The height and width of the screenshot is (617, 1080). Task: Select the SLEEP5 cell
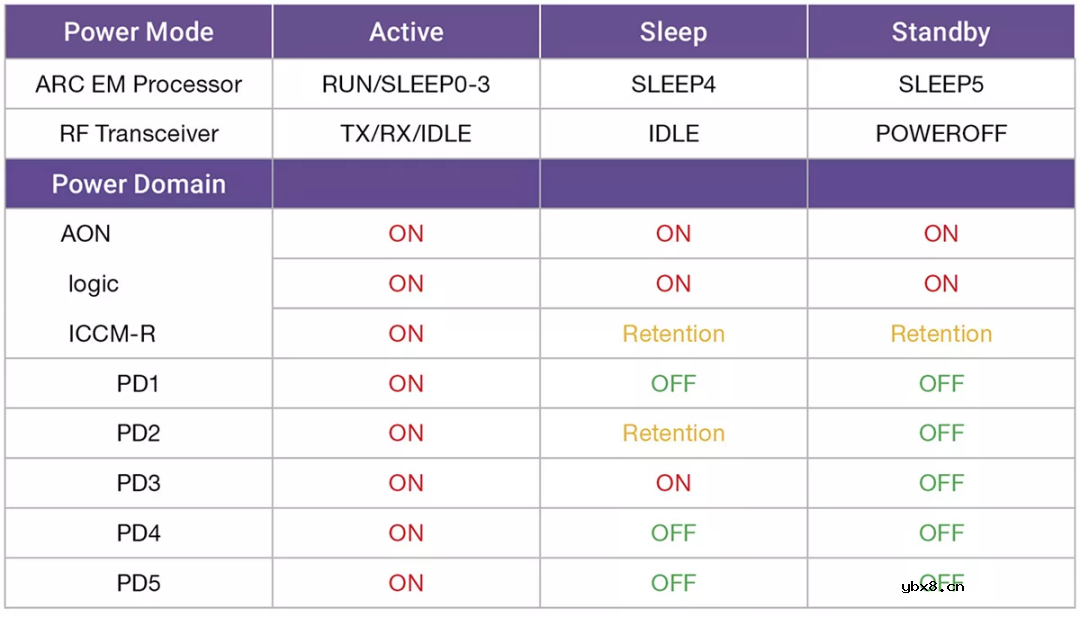pyautogui.click(x=941, y=84)
